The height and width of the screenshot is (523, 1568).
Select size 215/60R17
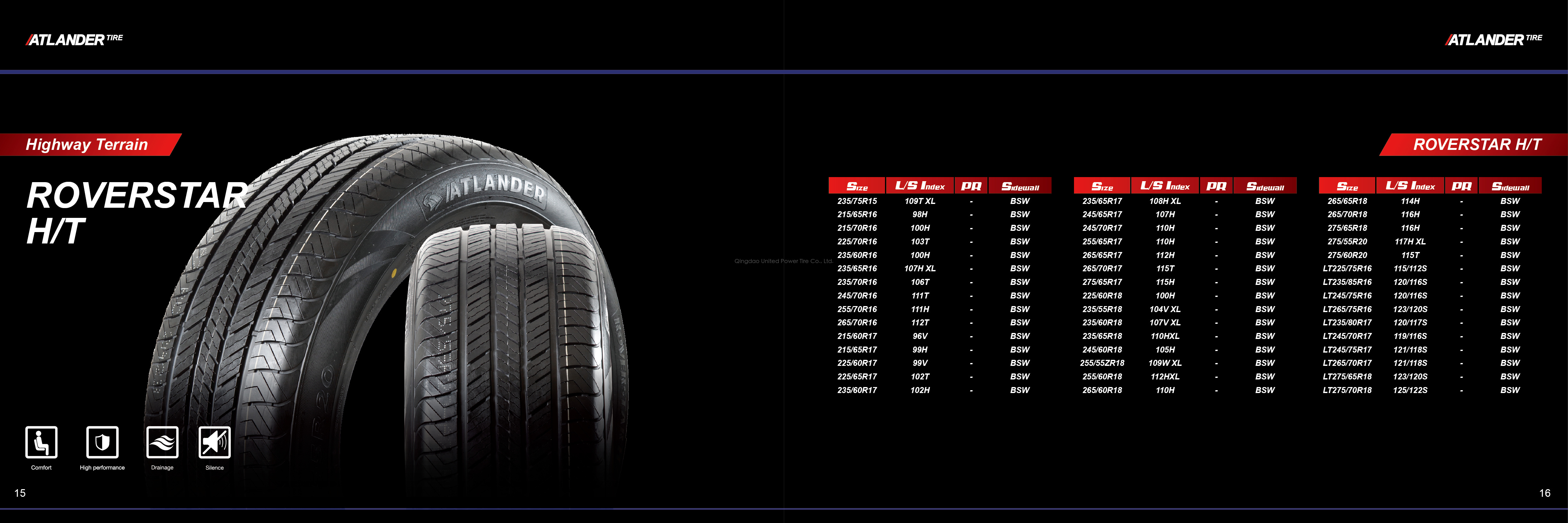pos(857,336)
